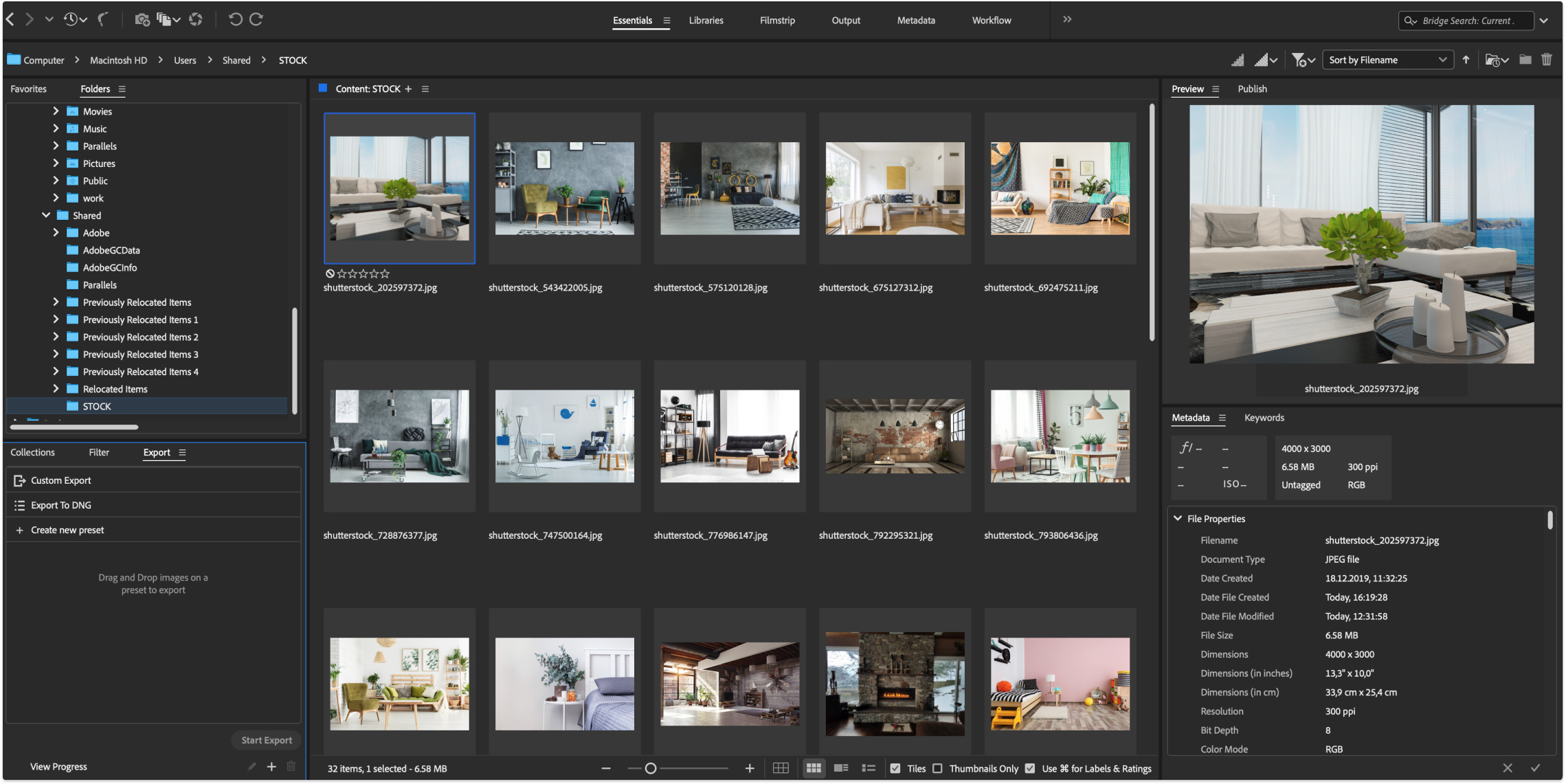
Task: Expand the Movies folder in tree
Action: (x=56, y=111)
